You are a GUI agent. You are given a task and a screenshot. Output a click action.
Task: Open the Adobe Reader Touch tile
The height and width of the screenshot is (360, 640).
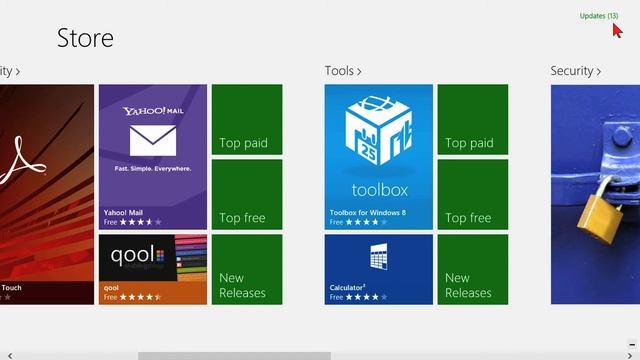47,194
